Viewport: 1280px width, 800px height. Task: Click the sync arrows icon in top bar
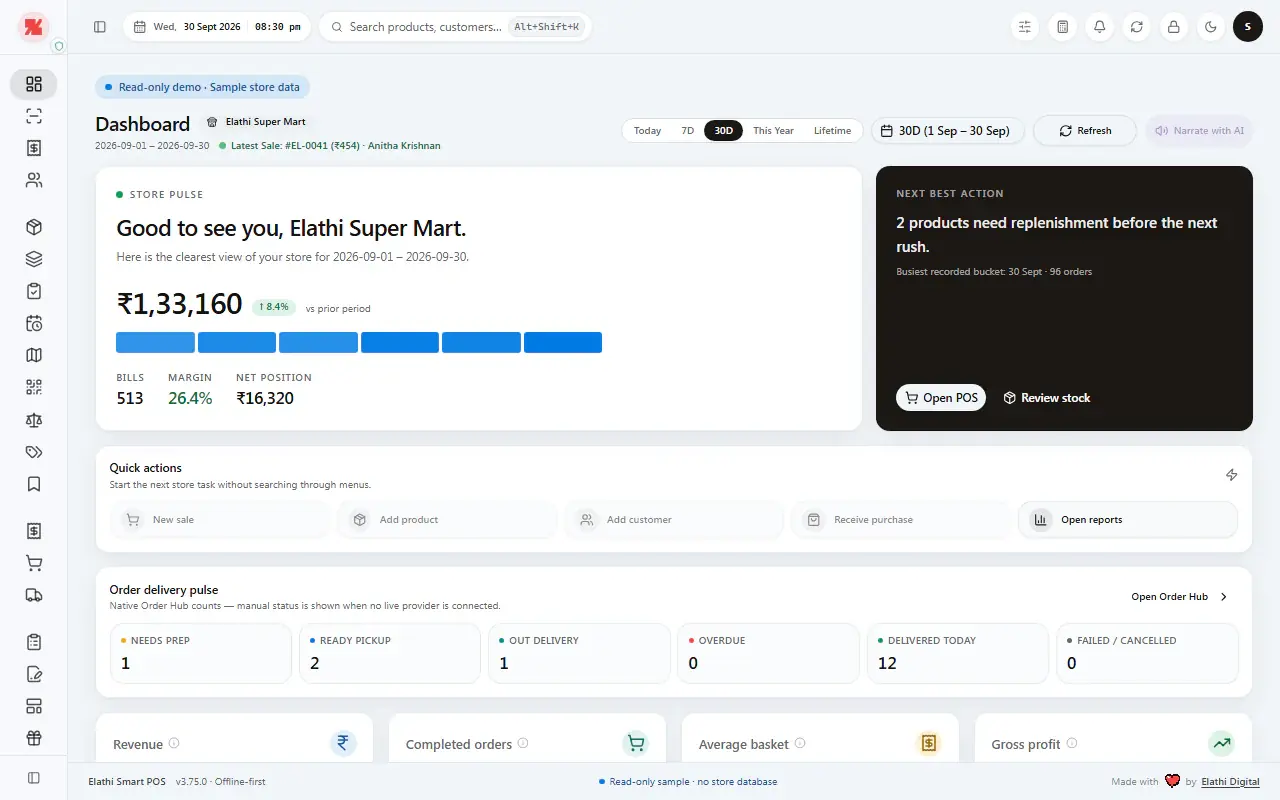click(x=1137, y=27)
